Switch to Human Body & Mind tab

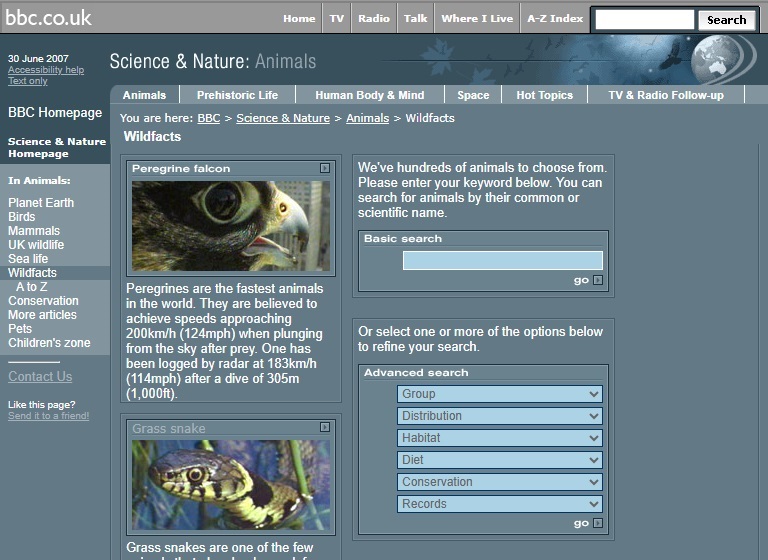pyautogui.click(x=370, y=95)
